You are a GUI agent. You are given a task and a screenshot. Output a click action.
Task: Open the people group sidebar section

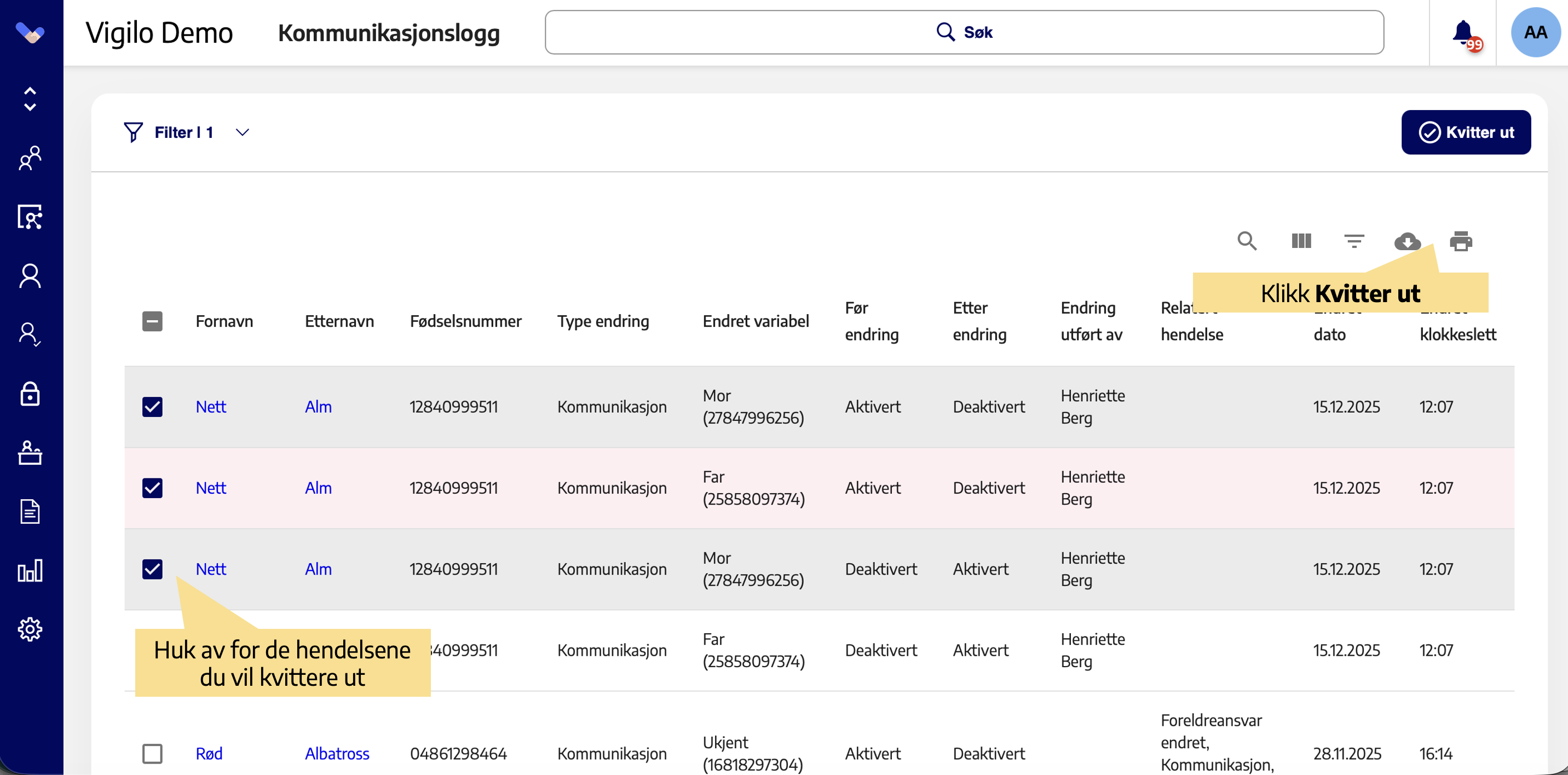pos(30,158)
